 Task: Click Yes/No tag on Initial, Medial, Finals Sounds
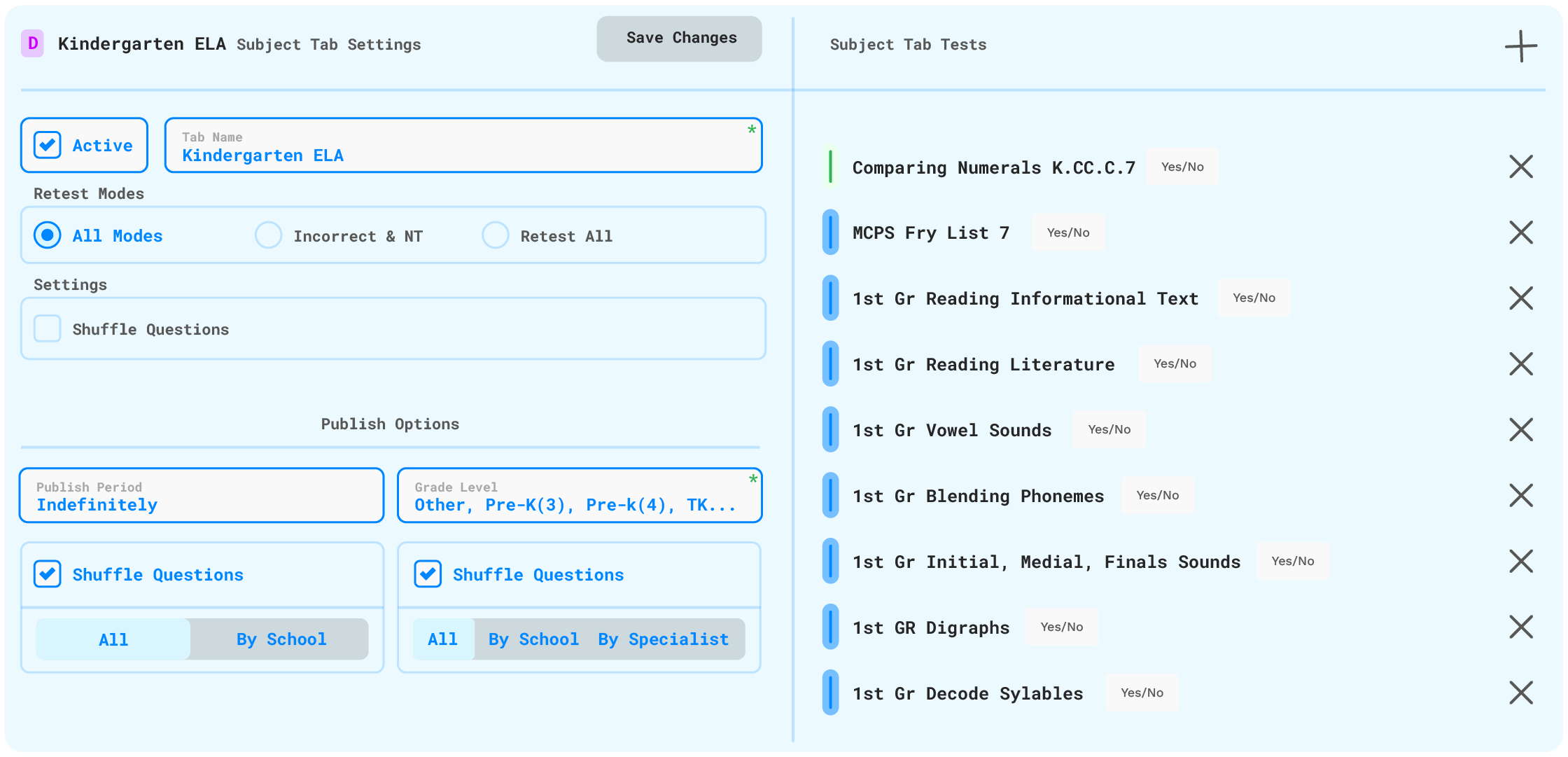point(1292,561)
